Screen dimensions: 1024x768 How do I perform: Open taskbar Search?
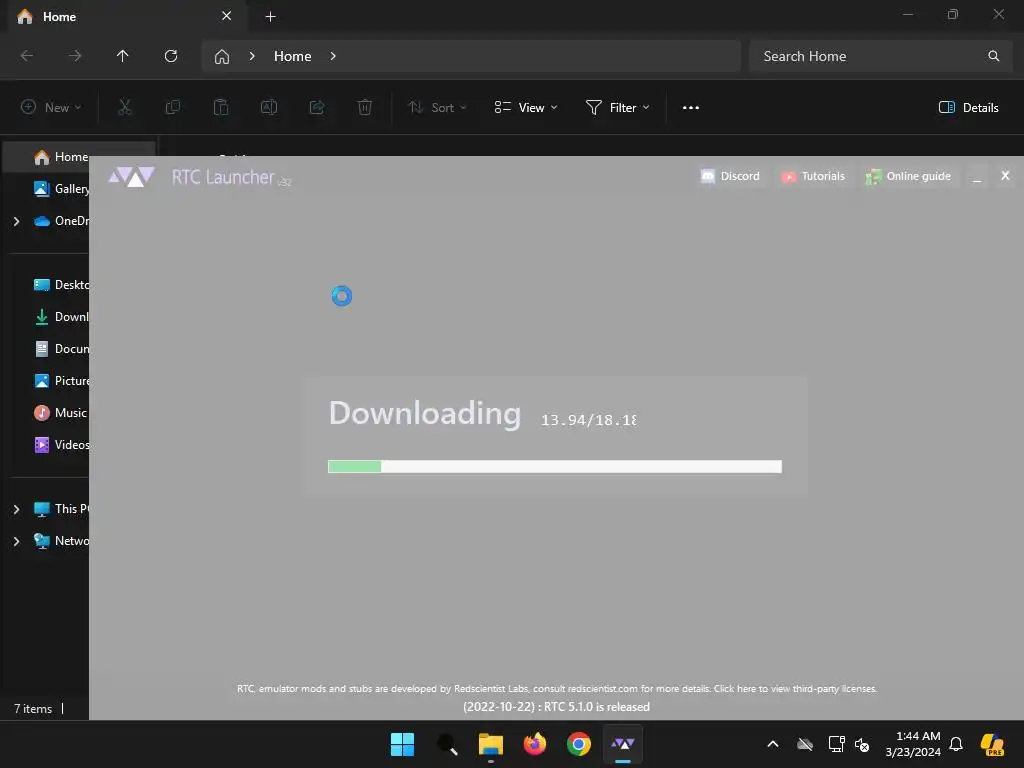(x=447, y=744)
